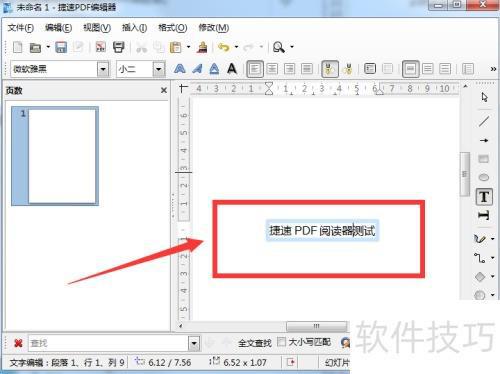Click the 全文查找 button
Viewport: 500px width, 374px height.
click(255, 343)
